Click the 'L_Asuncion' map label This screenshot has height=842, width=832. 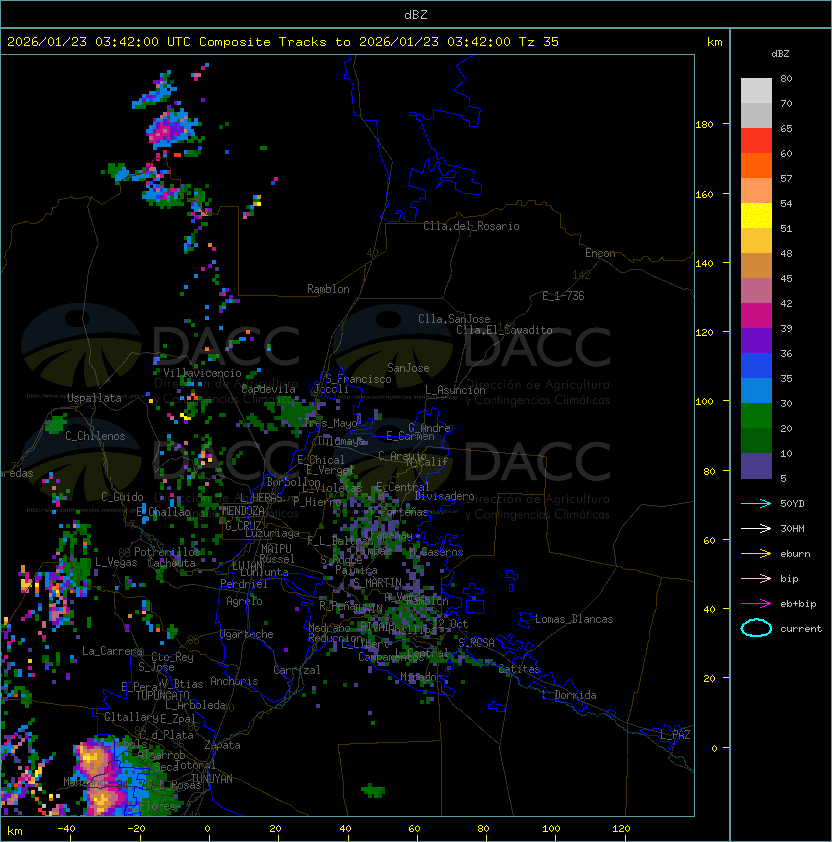pyautogui.click(x=455, y=390)
